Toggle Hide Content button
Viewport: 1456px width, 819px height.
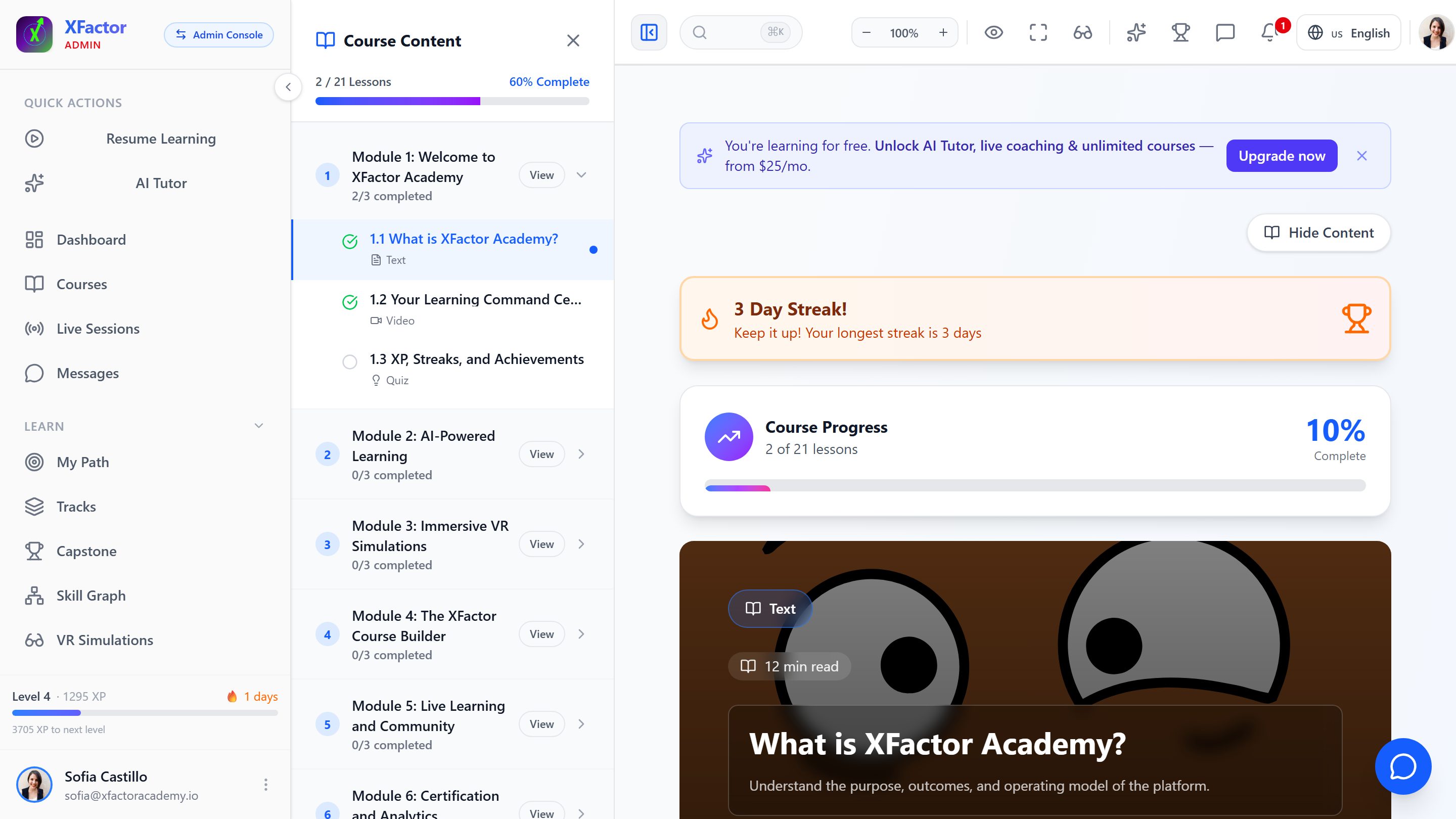tap(1318, 233)
